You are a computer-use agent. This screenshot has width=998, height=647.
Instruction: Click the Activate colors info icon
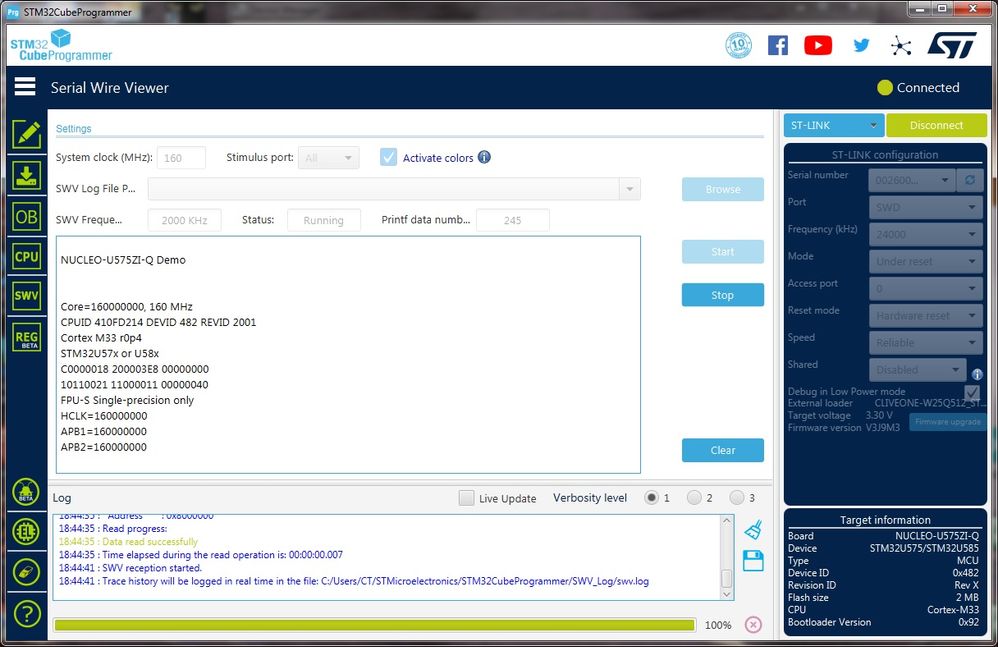[484, 157]
